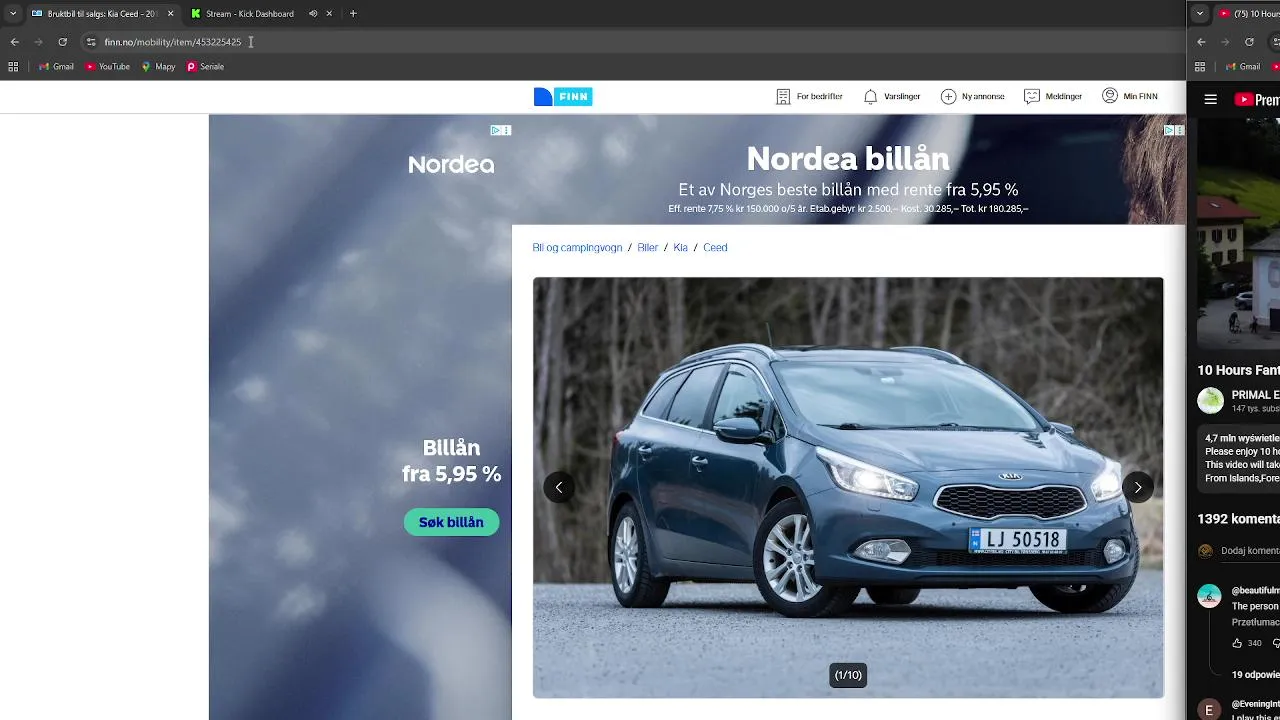The width and height of the screenshot is (1280, 720).
Task: Go back in the right YouTube browser window
Action: [x=1201, y=42]
